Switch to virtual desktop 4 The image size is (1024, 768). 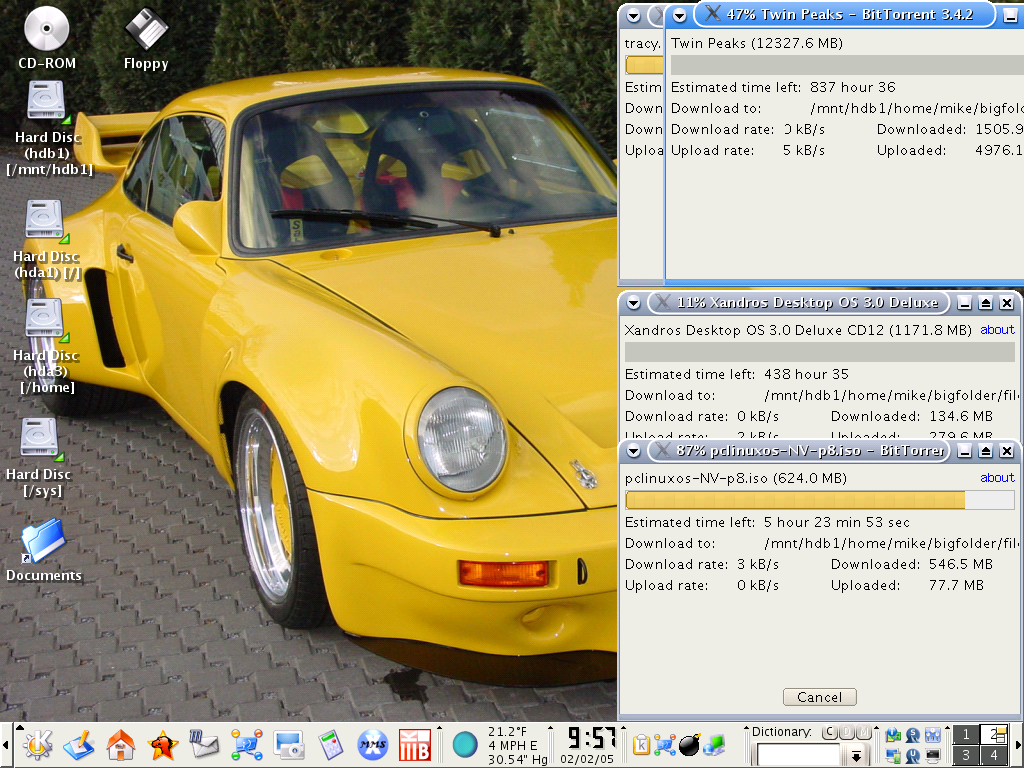[993, 754]
